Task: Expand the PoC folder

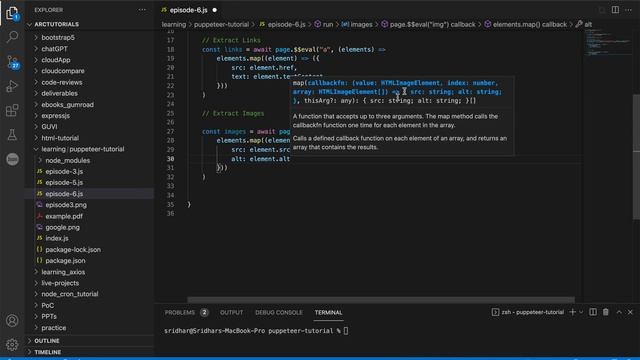Action: 47,306
